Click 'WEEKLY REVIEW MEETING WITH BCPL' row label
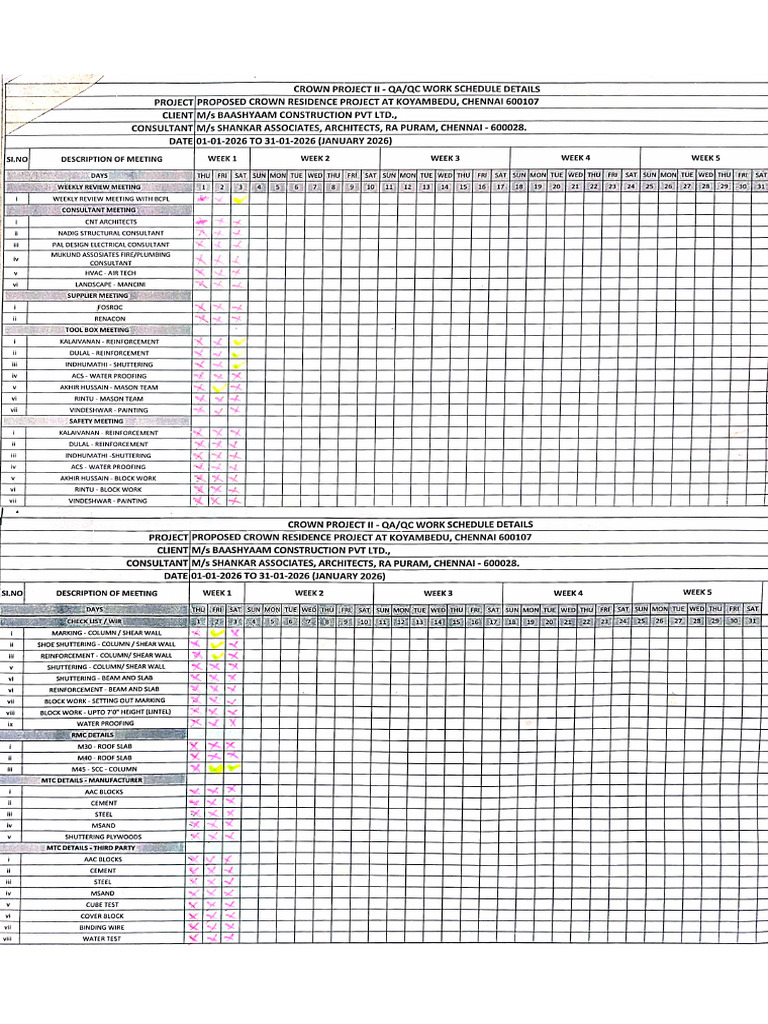The image size is (768, 1024). point(111,199)
